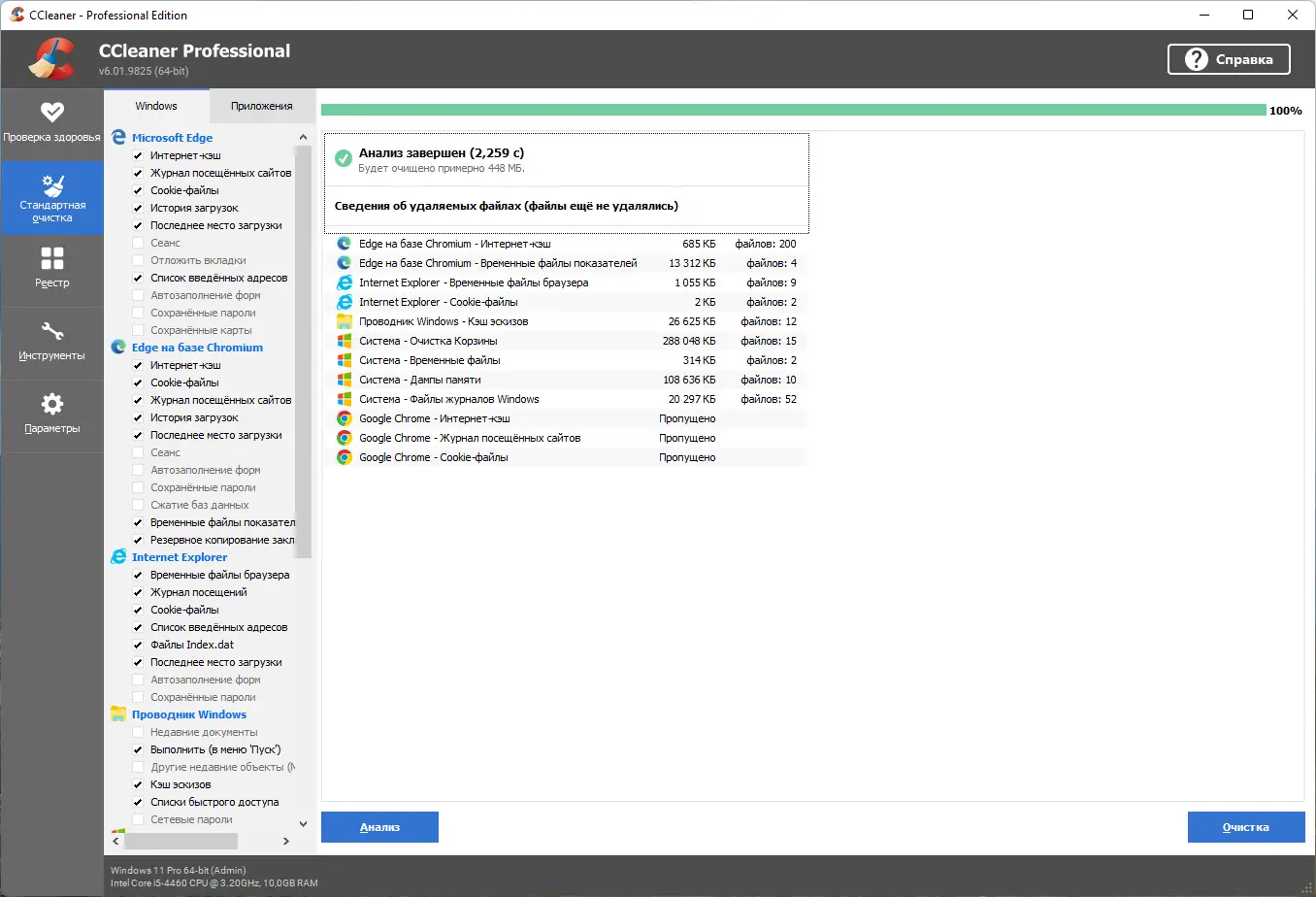Open the Проверка здоровья sidebar icon
This screenshot has height=897, width=1316.
pyautogui.click(x=52, y=124)
